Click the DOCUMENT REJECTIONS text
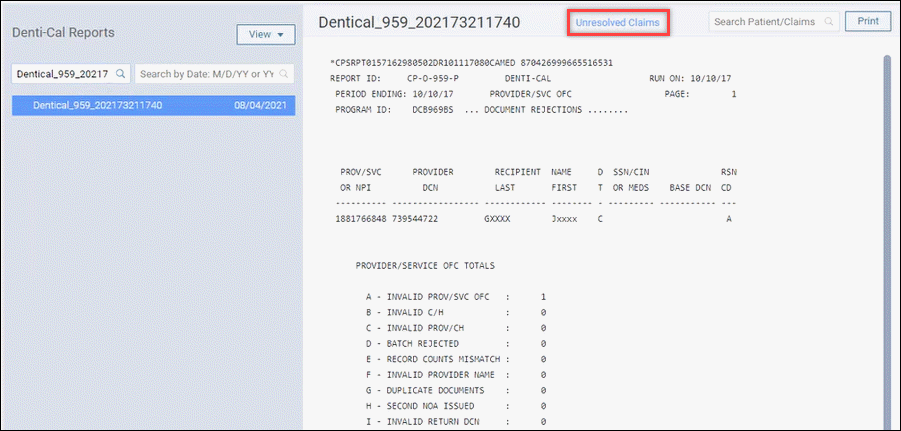Screen dimensions: 901x431 coord(533,109)
